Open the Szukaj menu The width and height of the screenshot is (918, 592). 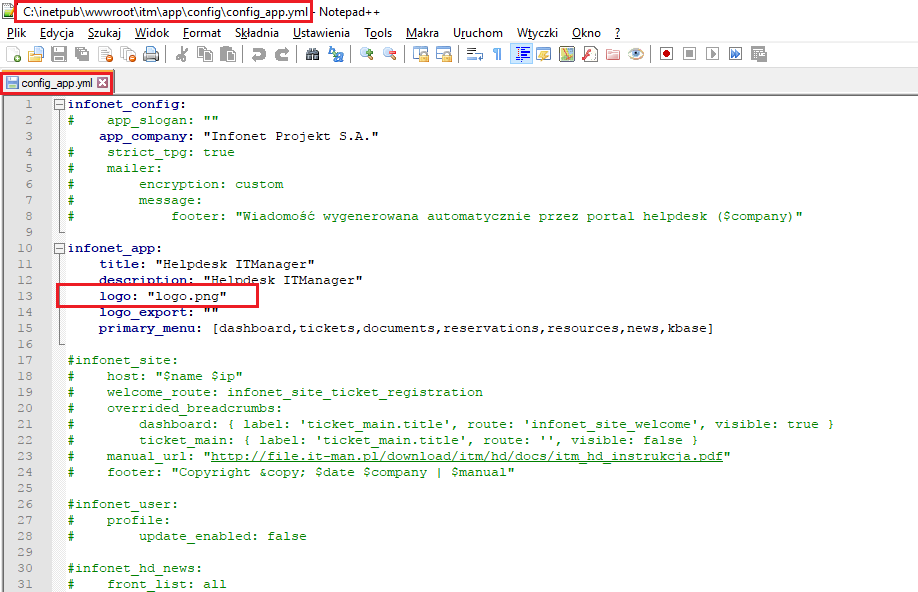tap(104, 33)
